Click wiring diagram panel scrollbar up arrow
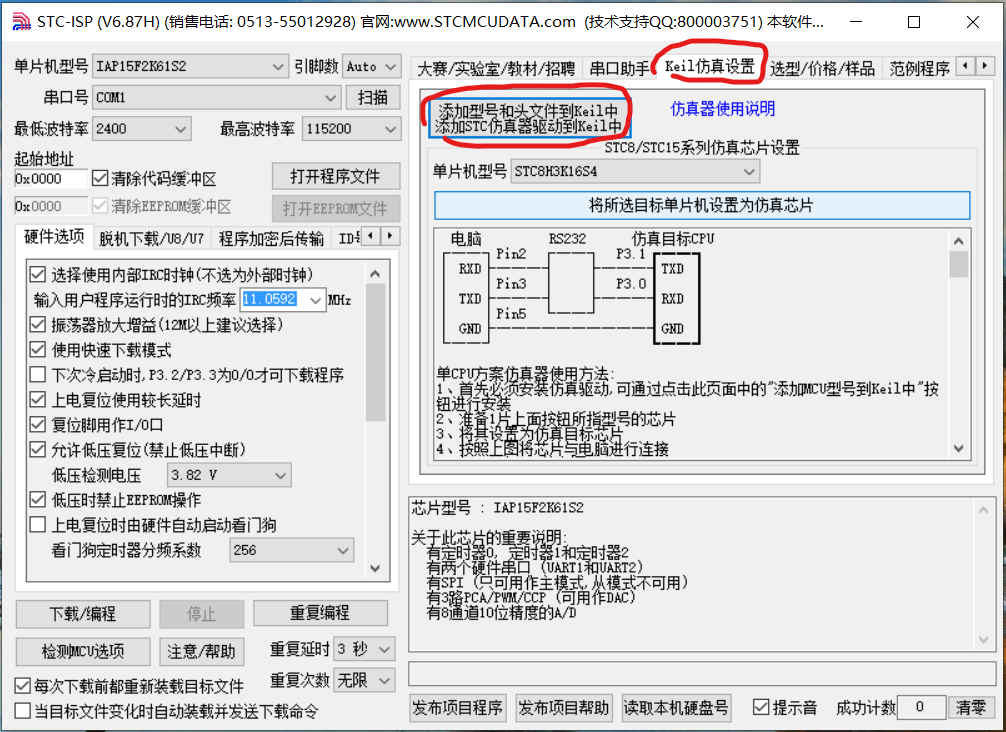Image resolution: width=1006 pixels, height=732 pixels. [959, 241]
